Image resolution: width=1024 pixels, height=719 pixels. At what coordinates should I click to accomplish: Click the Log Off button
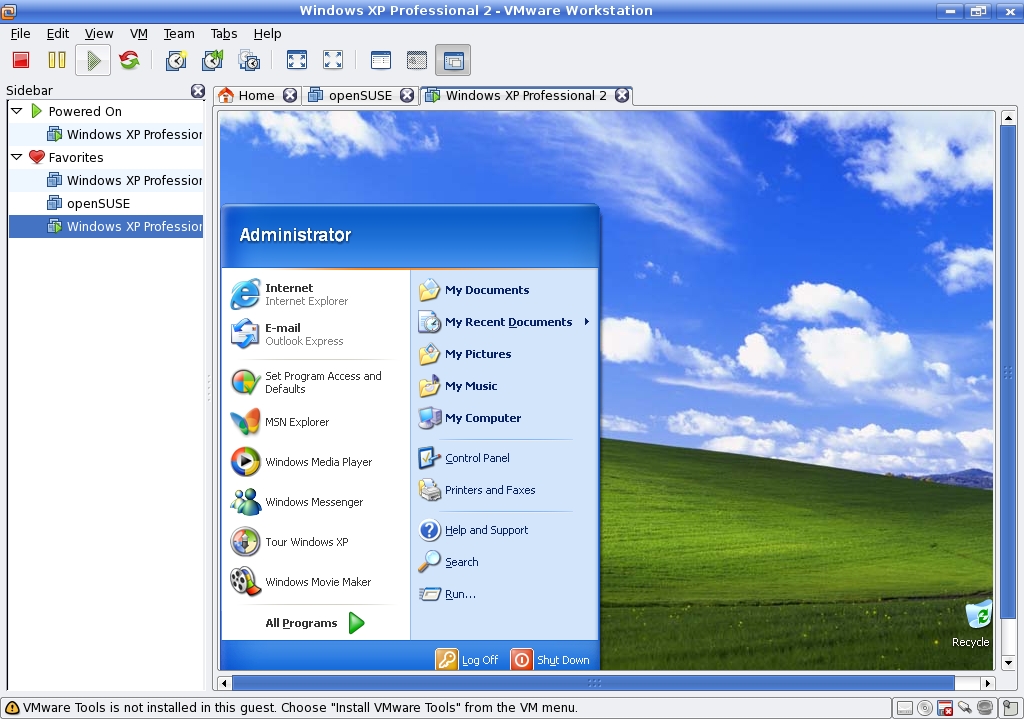(467, 659)
